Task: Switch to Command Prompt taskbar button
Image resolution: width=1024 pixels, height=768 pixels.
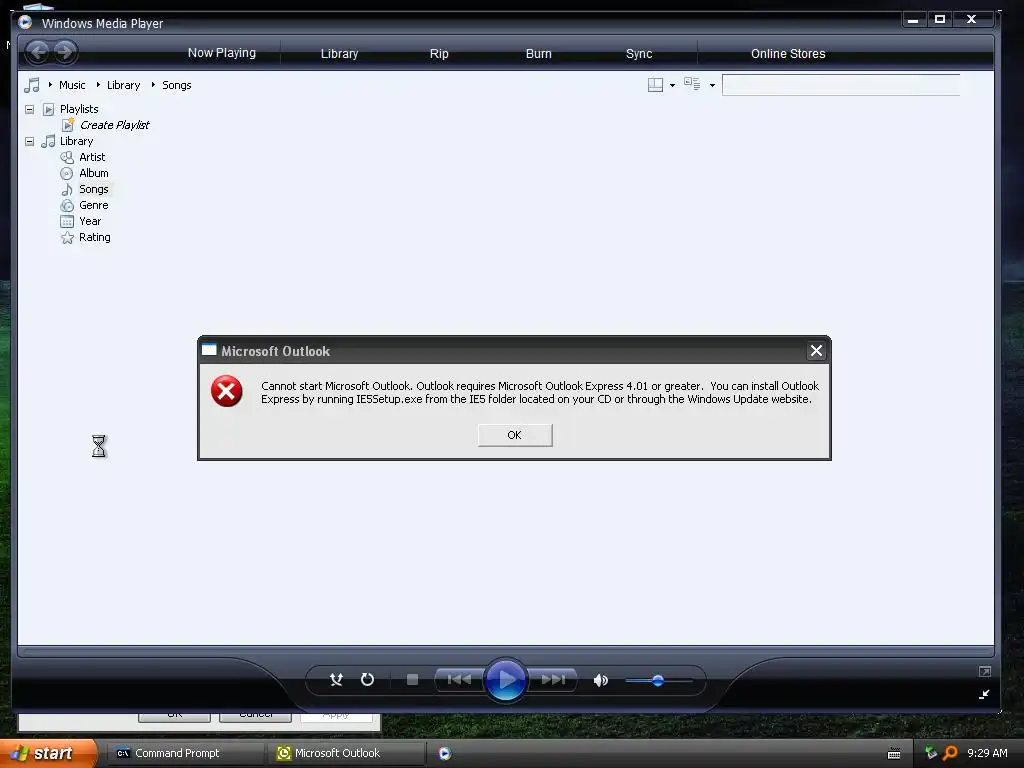Action: click(x=185, y=753)
